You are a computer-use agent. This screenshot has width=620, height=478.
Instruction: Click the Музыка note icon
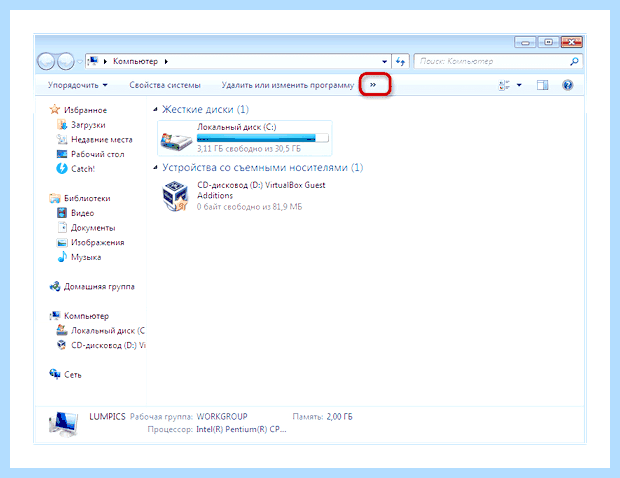[62, 257]
